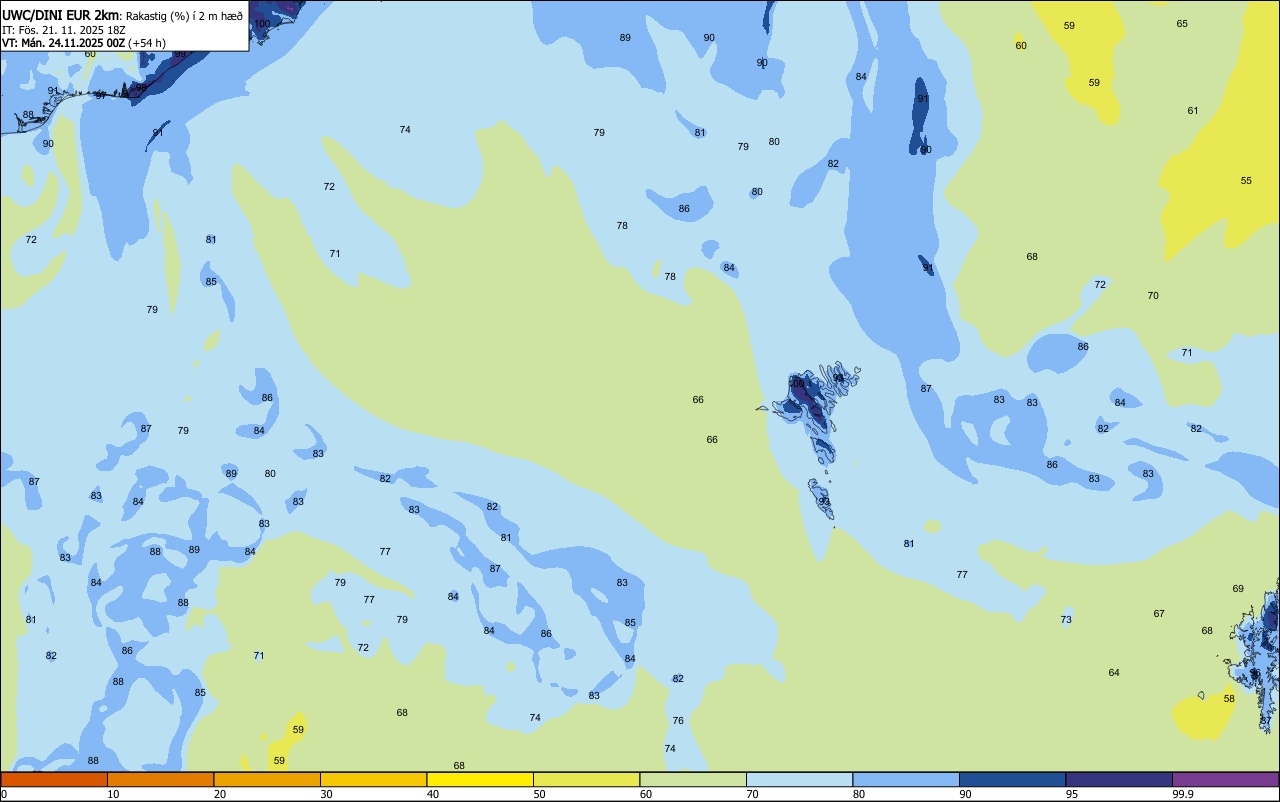
Task: Click the 'IT: Fös. 21. 11. 2025 18Z' line
Action: [x=64, y=30]
